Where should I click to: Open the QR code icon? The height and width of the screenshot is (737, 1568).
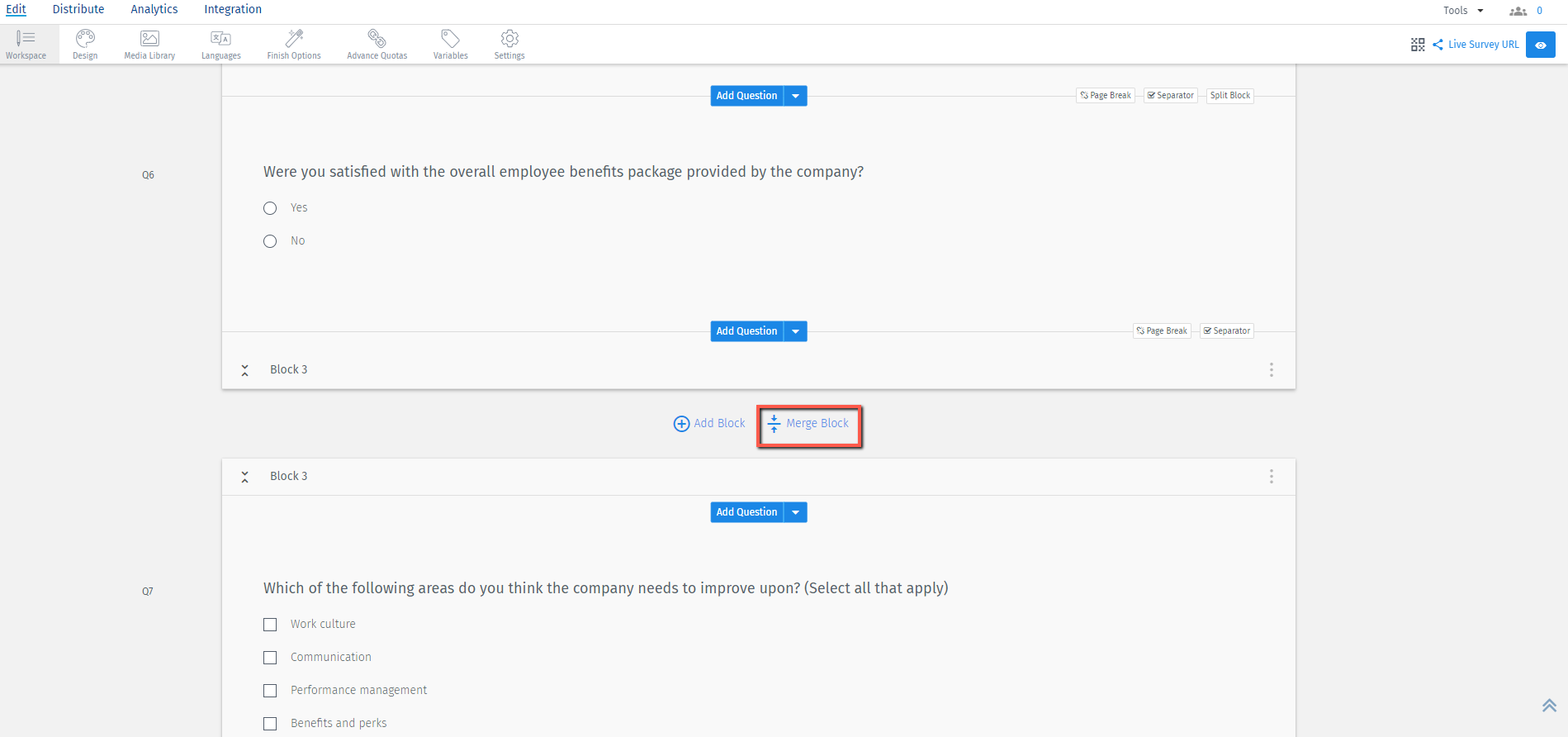click(1418, 45)
